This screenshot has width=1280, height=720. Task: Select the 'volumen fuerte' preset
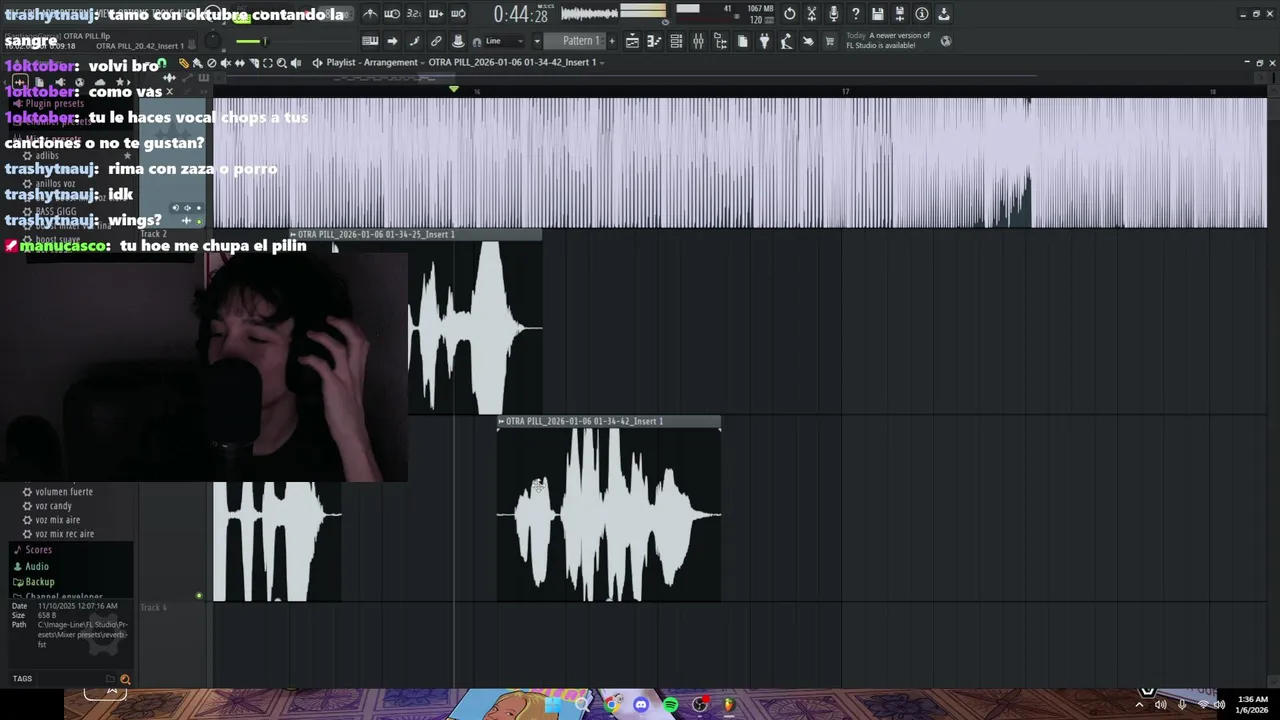[64, 492]
